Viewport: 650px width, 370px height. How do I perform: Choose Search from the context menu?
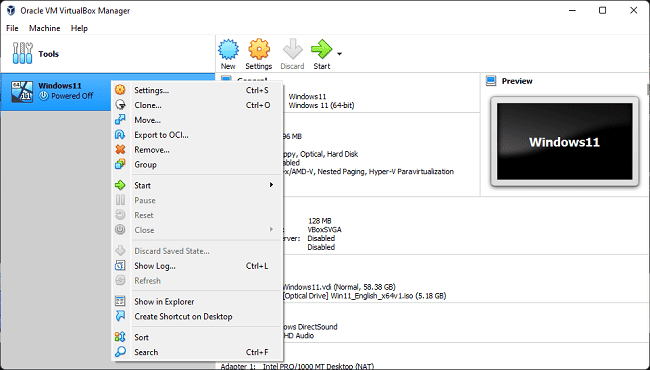(x=197, y=352)
